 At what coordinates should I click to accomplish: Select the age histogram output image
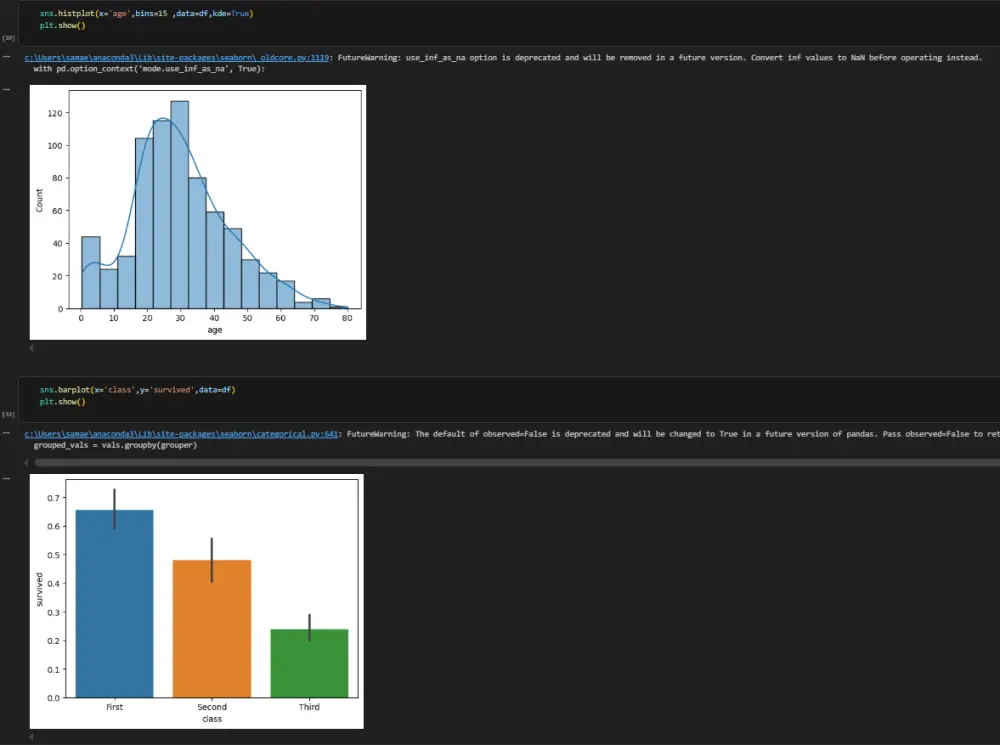coord(198,212)
